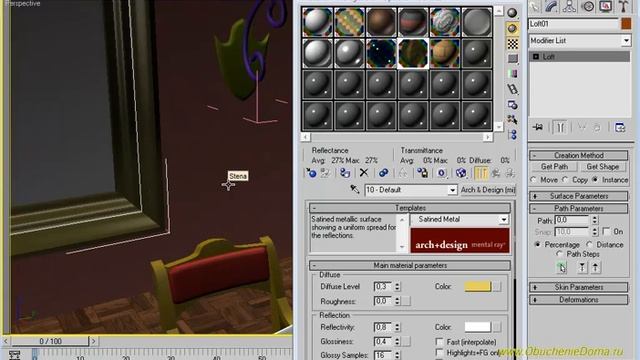The image size is (640, 360).
Task: Select Move creation method radio
Action: click(534, 180)
